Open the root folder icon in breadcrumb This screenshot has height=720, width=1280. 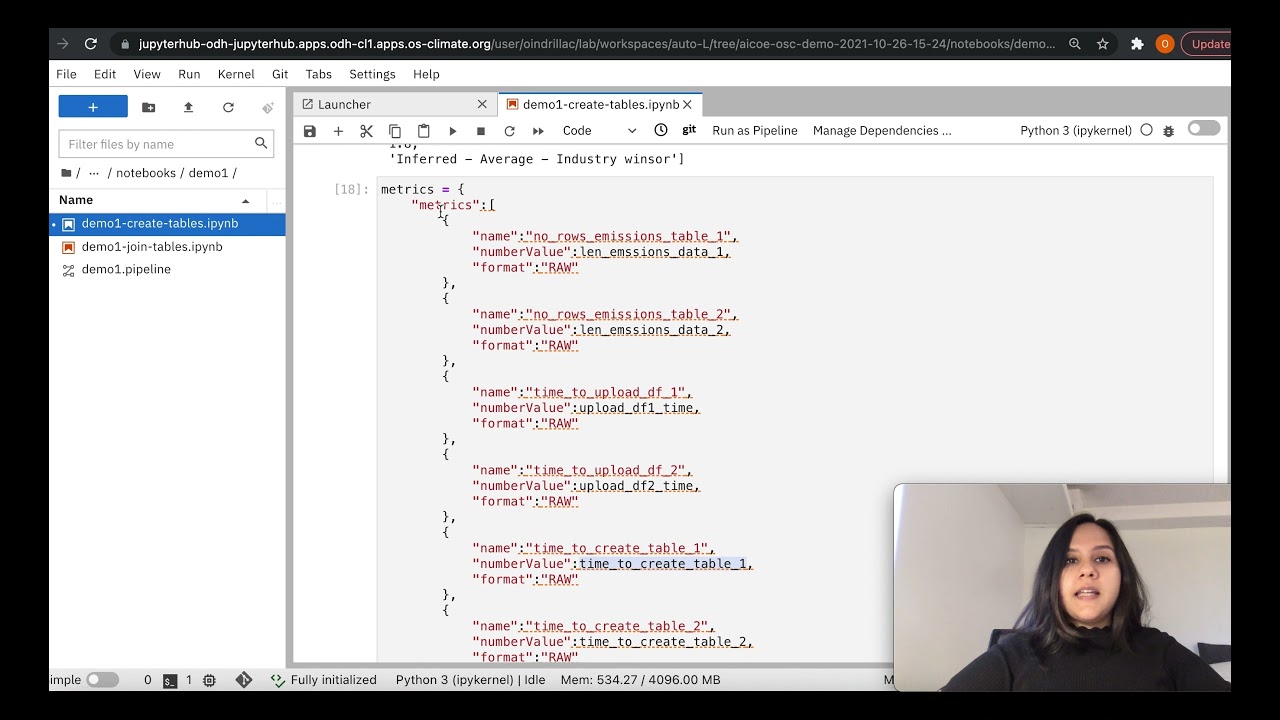pyautogui.click(x=67, y=173)
